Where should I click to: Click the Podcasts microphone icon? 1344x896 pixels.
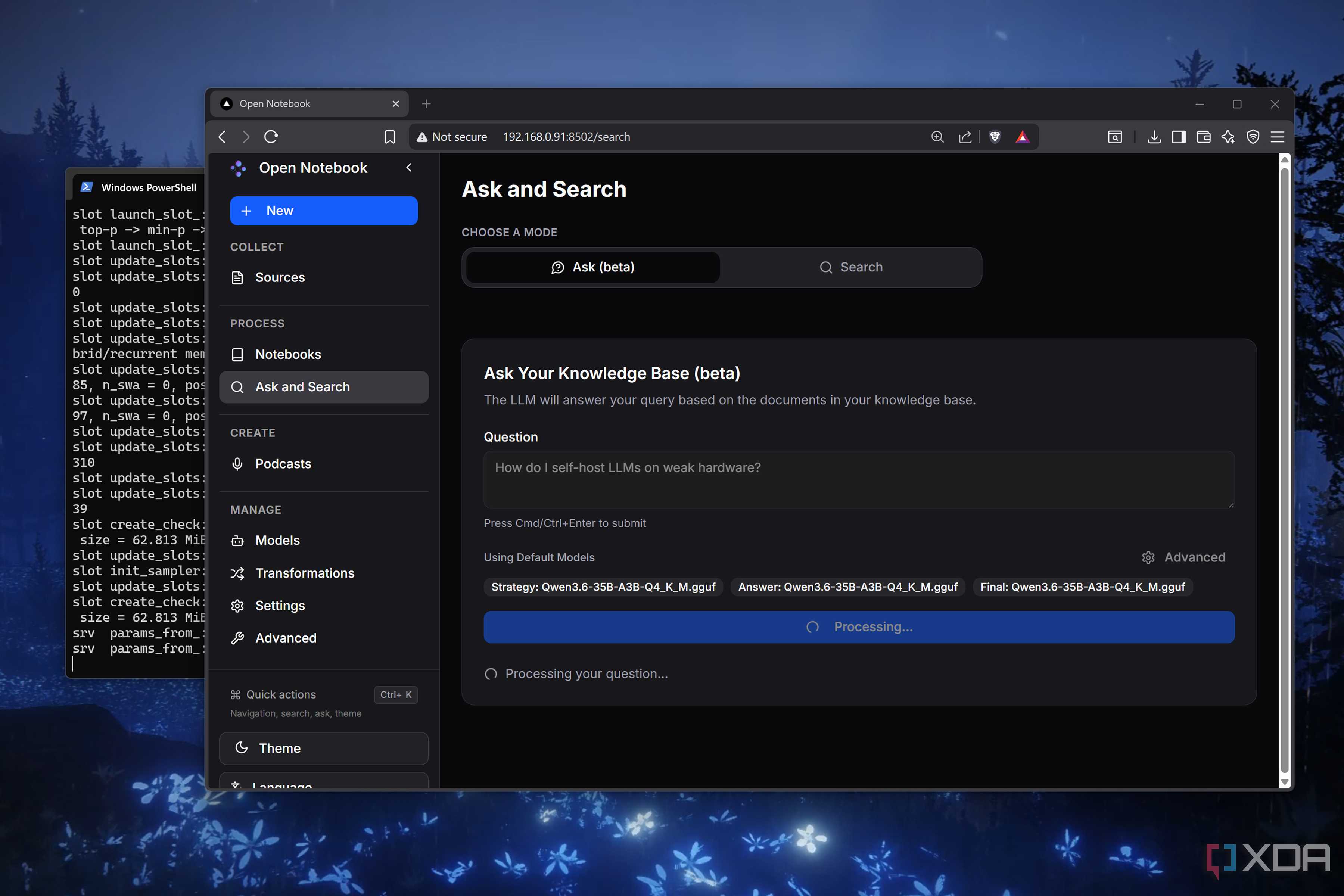click(x=237, y=463)
